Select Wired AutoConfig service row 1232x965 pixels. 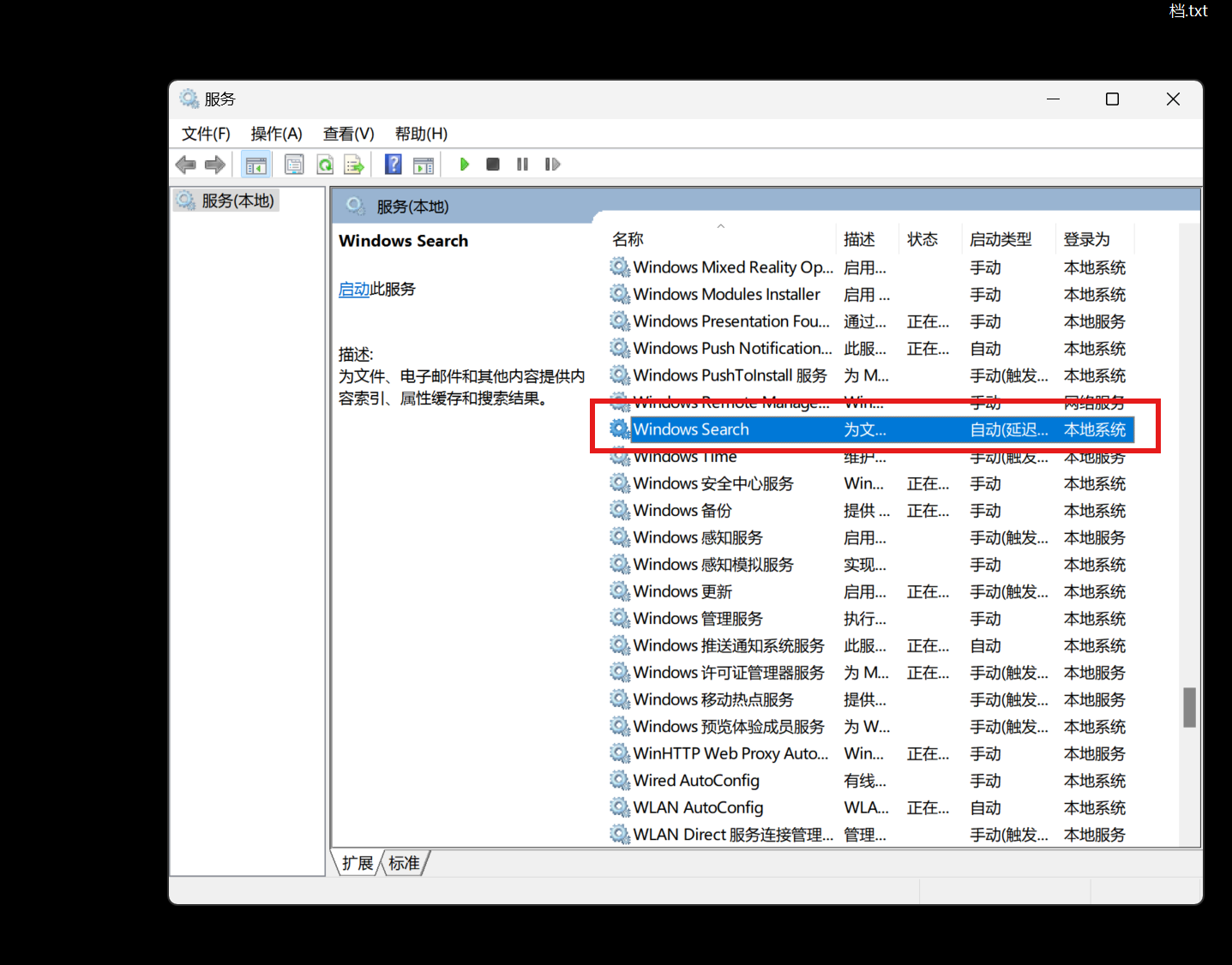point(870,781)
